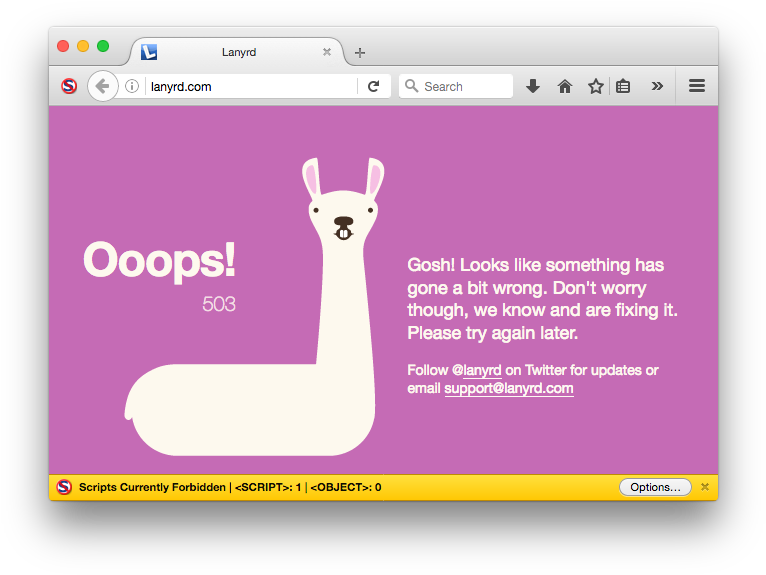Screen dimensions: 766x575
Task: Reload the lanyrd.com page
Action: pyautogui.click(x=374, y=86)
